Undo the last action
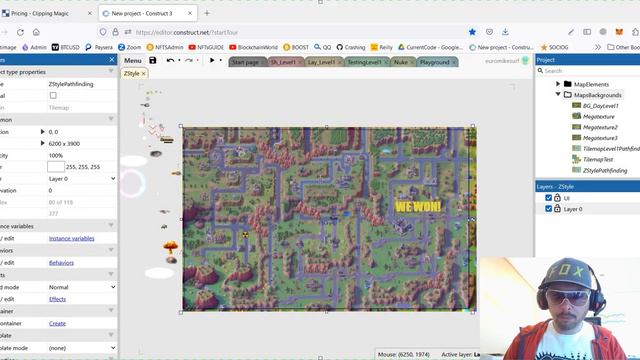 pyautogui.click(x=170, y=60)
